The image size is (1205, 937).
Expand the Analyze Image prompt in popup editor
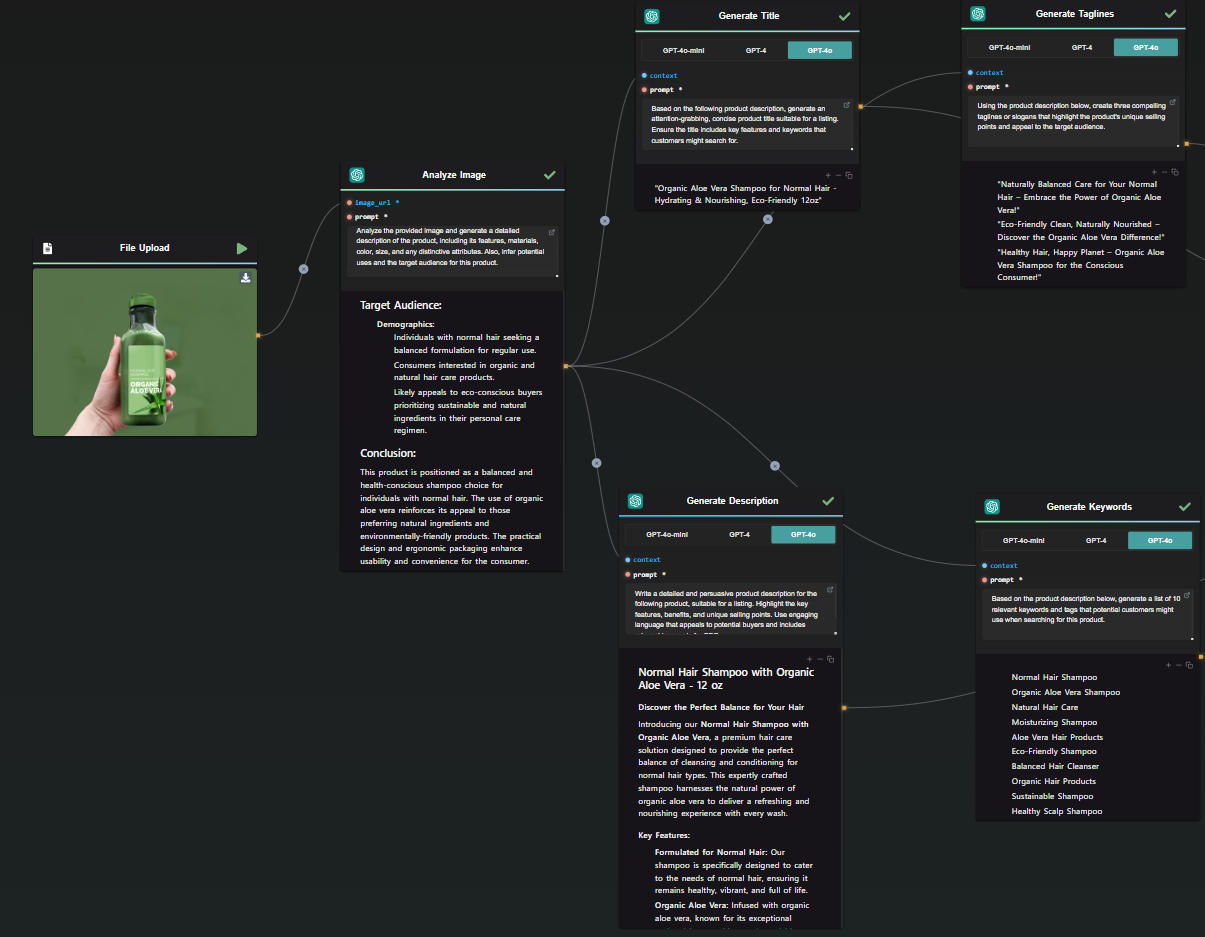pyautogui.click(x=552, y=232)
